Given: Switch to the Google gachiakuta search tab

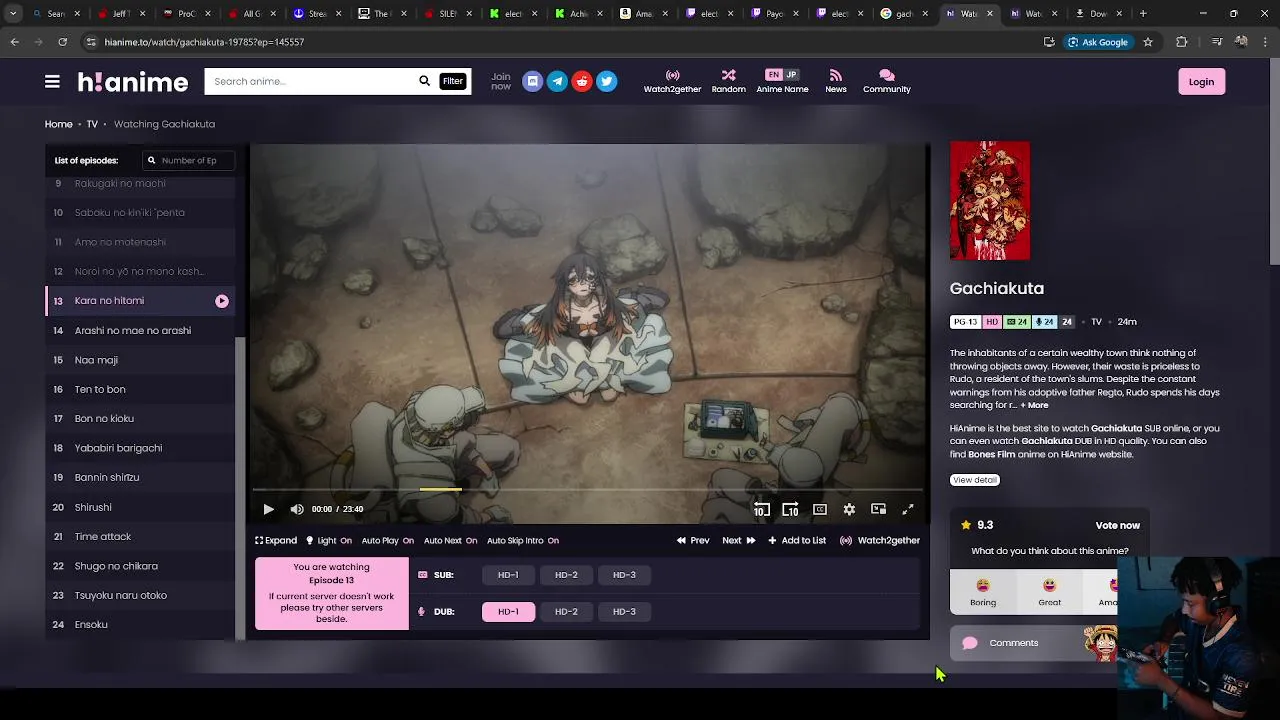Looking at the screenshot, I should pos(906,14).
